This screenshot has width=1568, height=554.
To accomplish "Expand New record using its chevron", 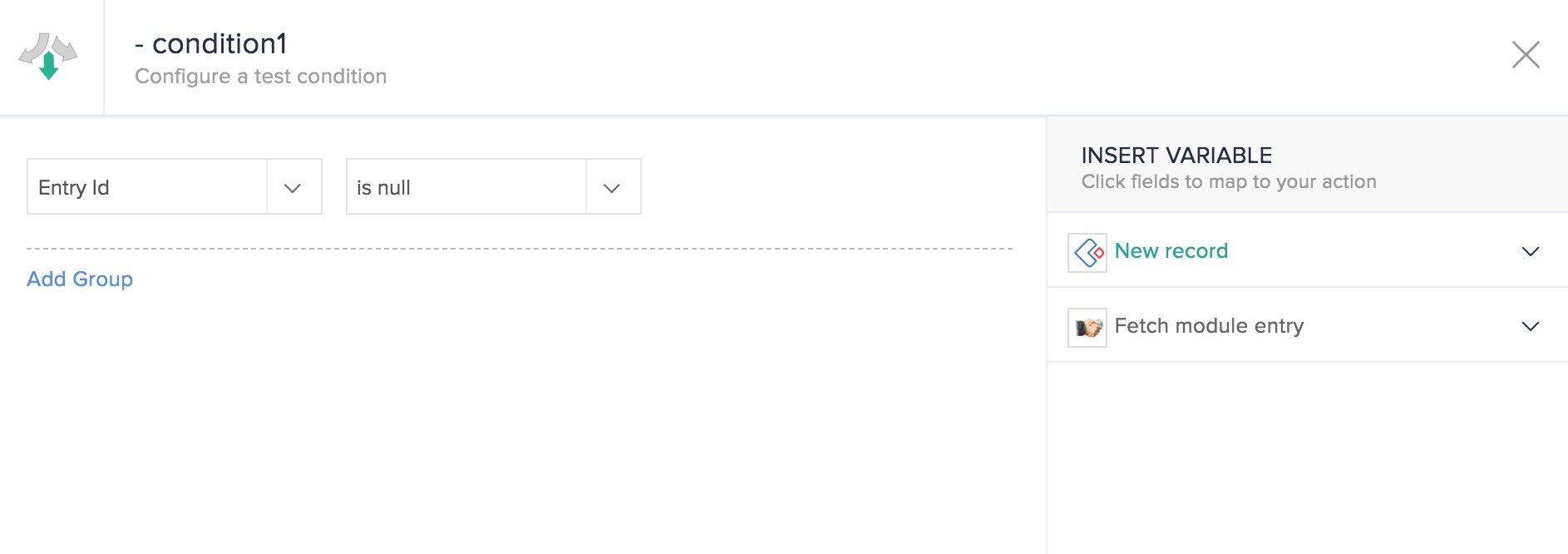I will click(x=1530, y=251).
